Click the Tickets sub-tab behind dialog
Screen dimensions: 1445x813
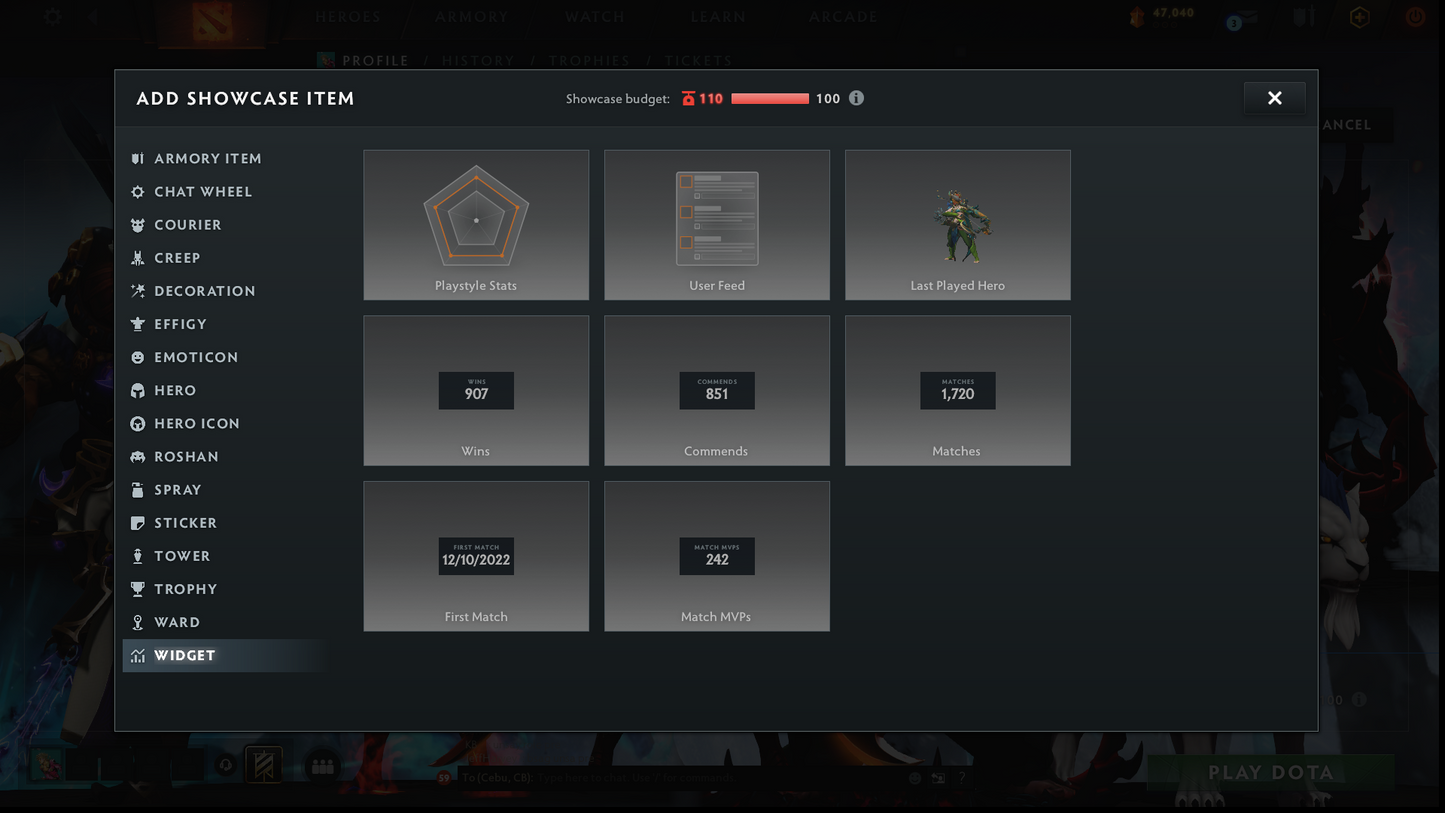tap(699, 61)
